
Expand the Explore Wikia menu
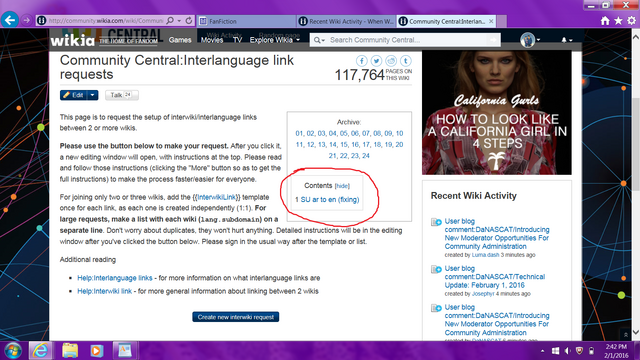coord(275,40)
